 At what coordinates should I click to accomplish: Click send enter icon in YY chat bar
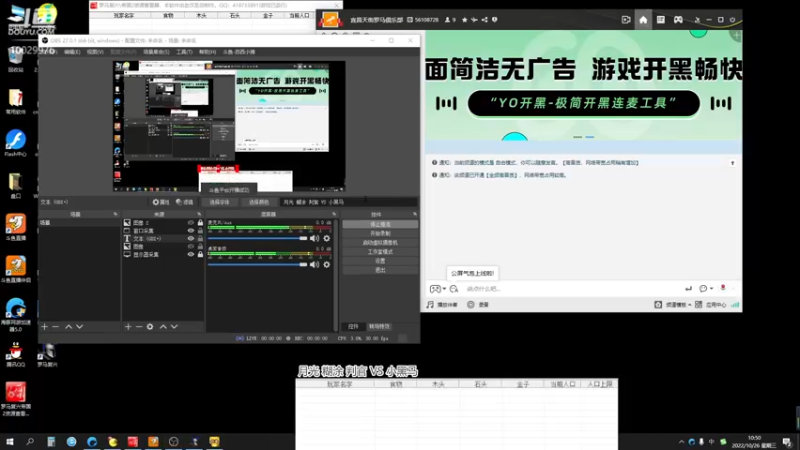tap(688, 289)
